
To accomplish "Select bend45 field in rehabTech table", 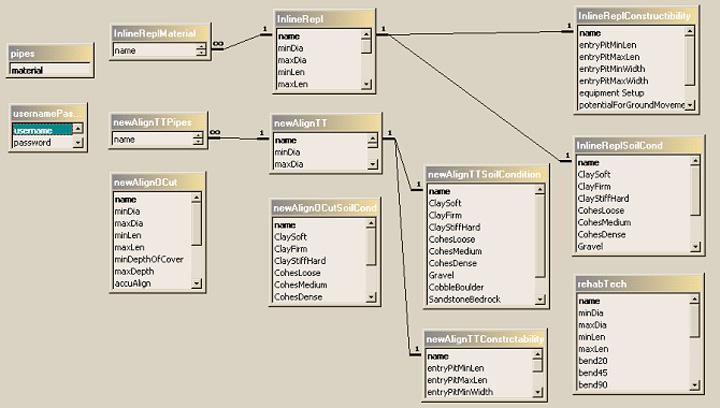I will coord(593,372).
